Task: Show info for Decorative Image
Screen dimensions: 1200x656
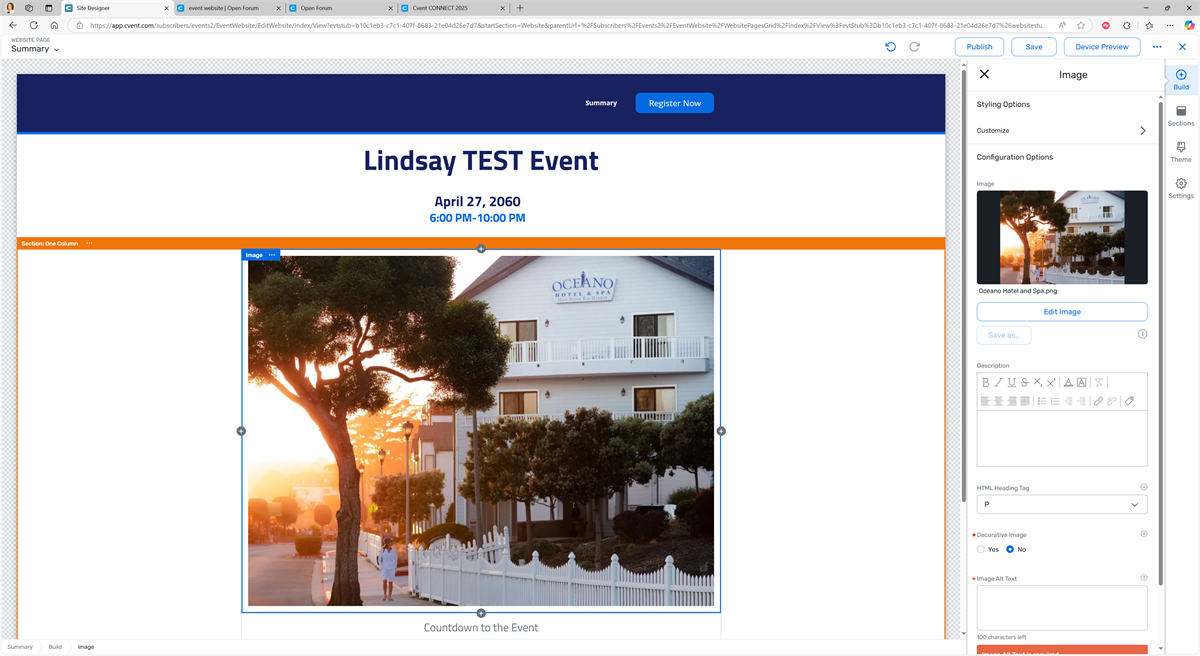Action: coord(1143,534)
